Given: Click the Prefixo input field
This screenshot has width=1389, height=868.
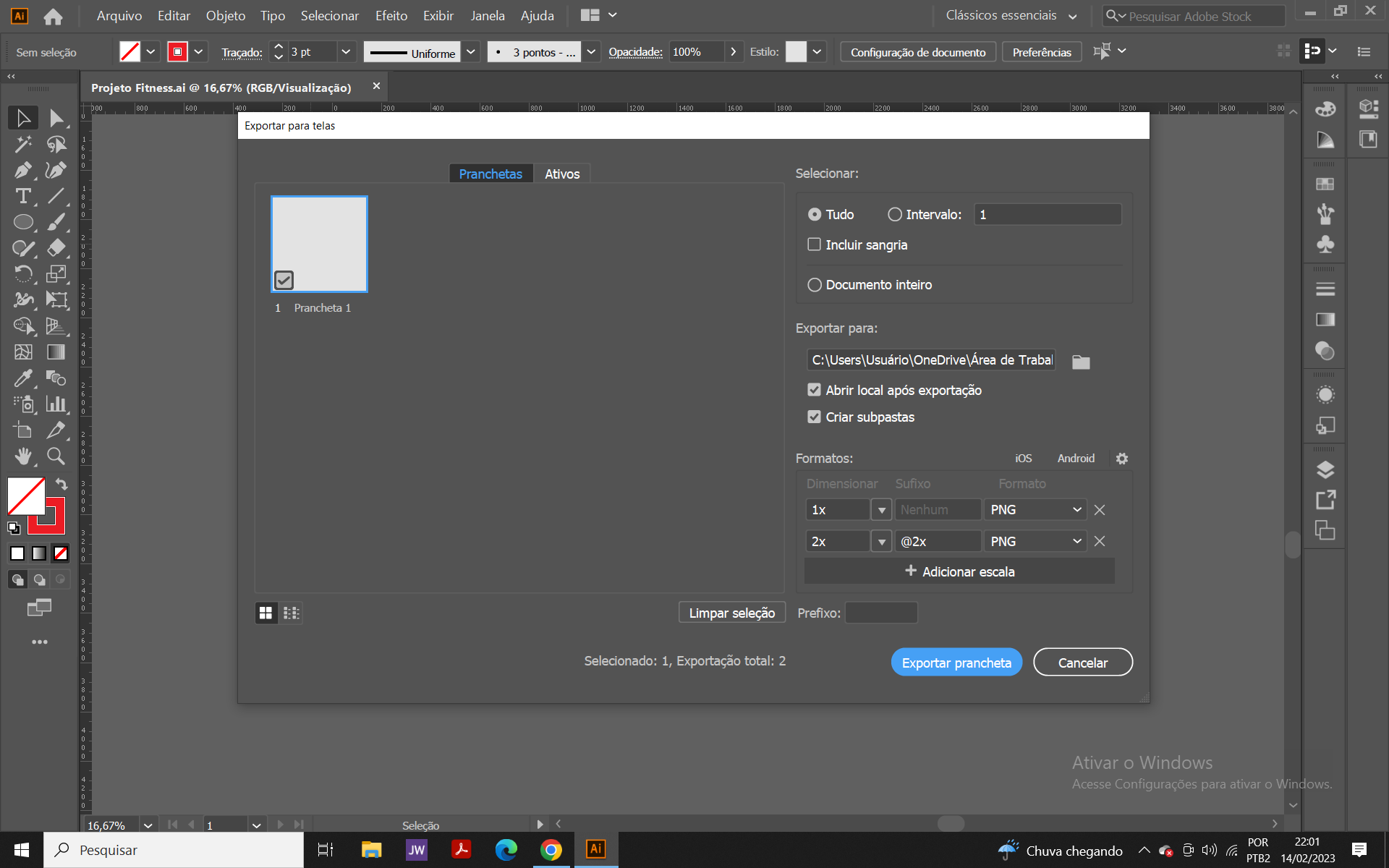Looking at the screenshot, I should coord(881,613).
